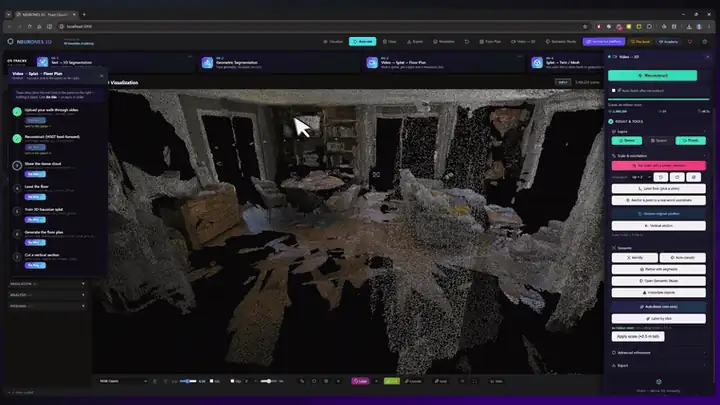Open Semantic Studio in the top toolbar
Viewport: 720px width, 405px height.
coord(561,41)
